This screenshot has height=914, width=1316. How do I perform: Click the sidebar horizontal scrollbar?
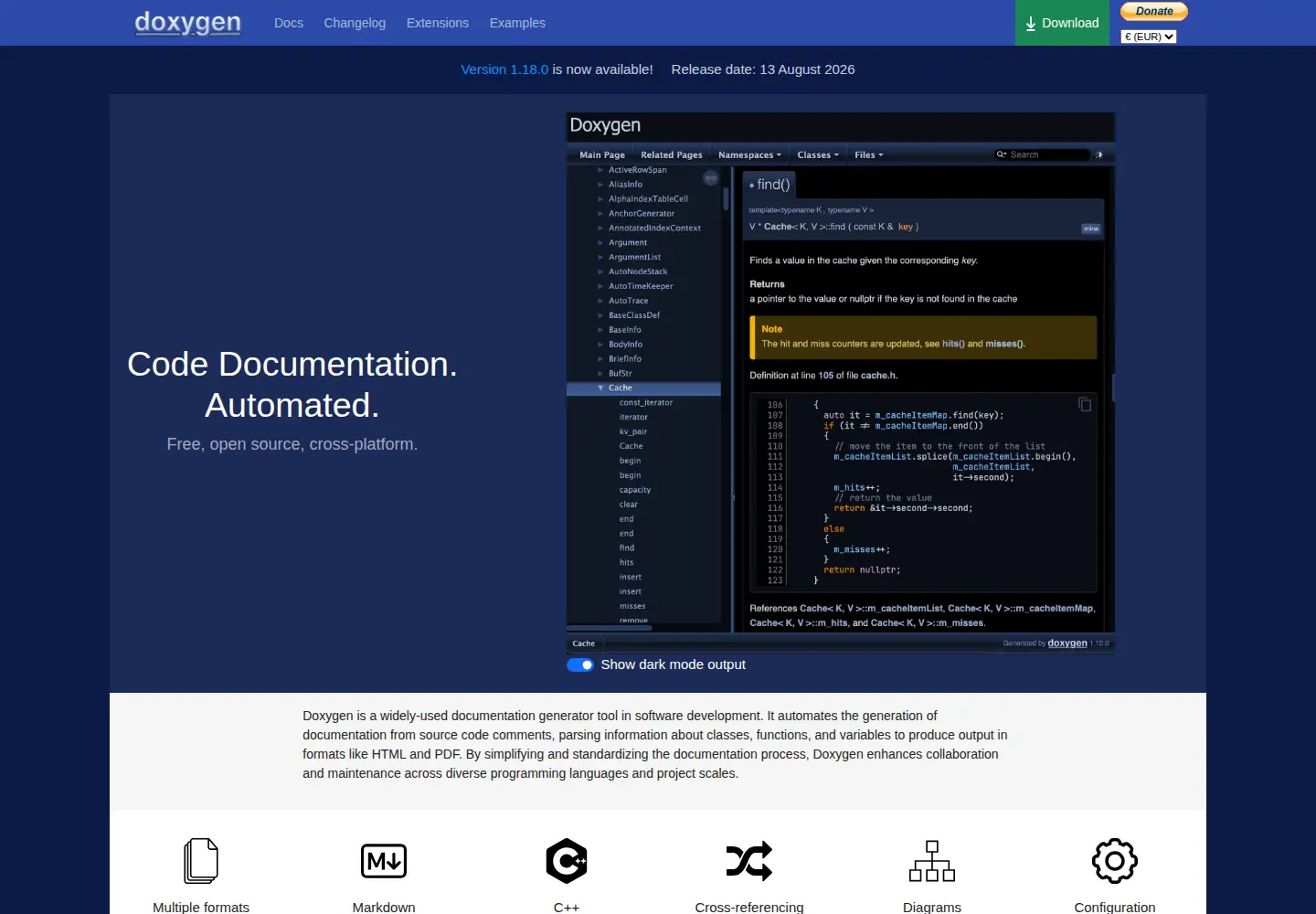610,628
